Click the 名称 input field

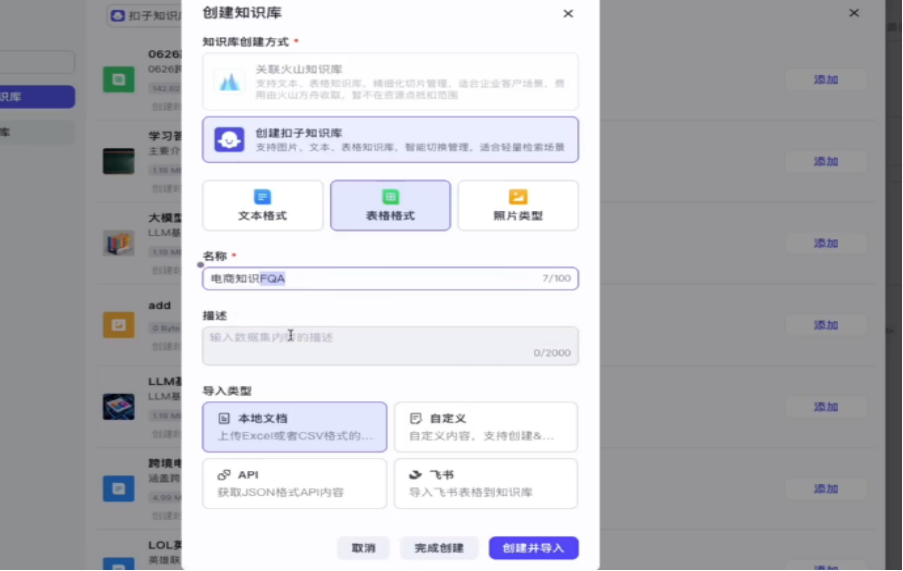390,279
